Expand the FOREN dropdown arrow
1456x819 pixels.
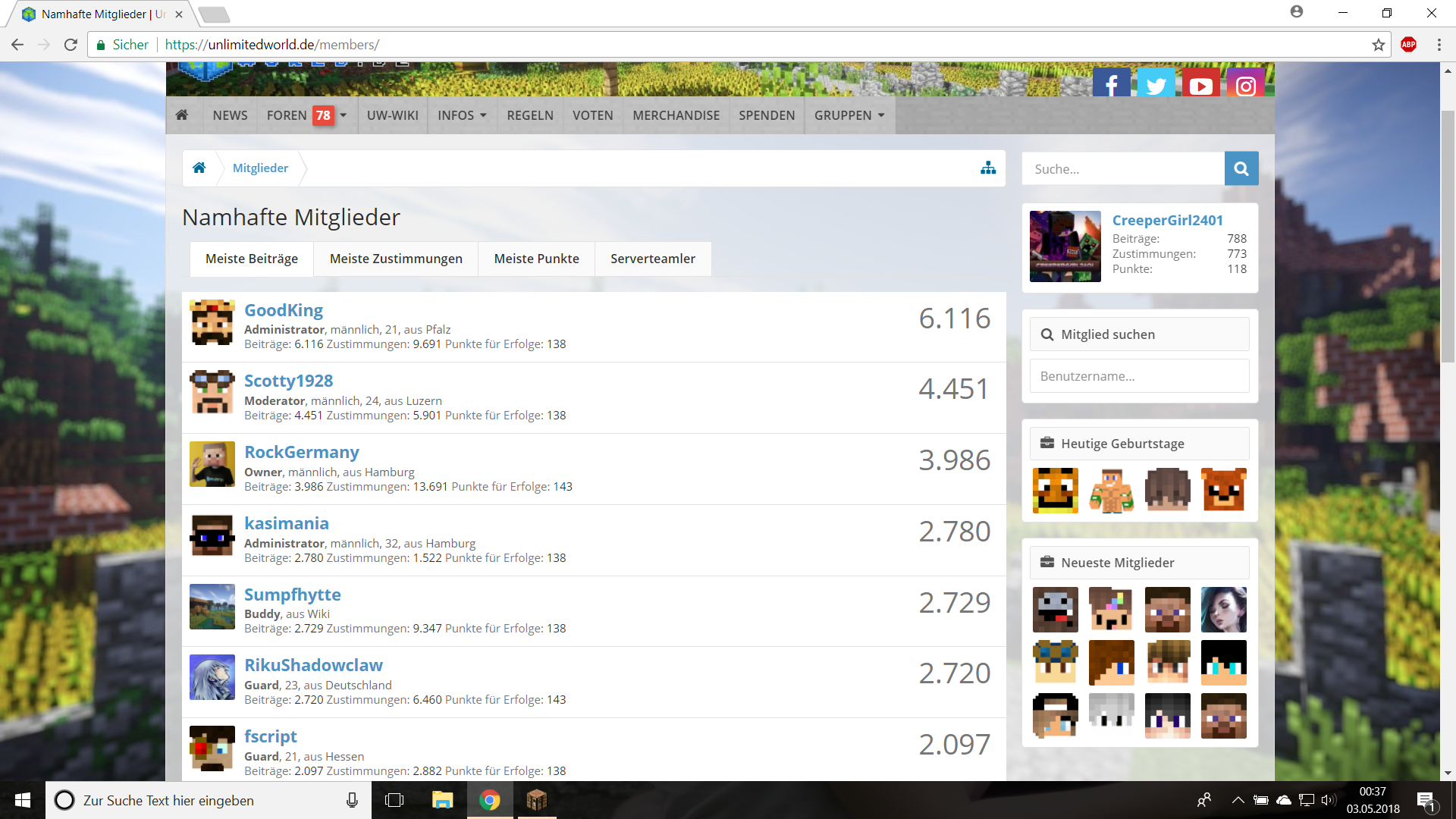[344, 115]
